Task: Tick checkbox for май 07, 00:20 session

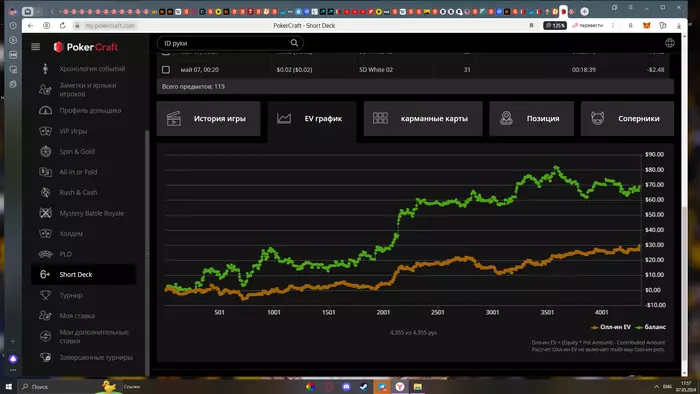Action: pyautogui.click(x=166, y=70)
